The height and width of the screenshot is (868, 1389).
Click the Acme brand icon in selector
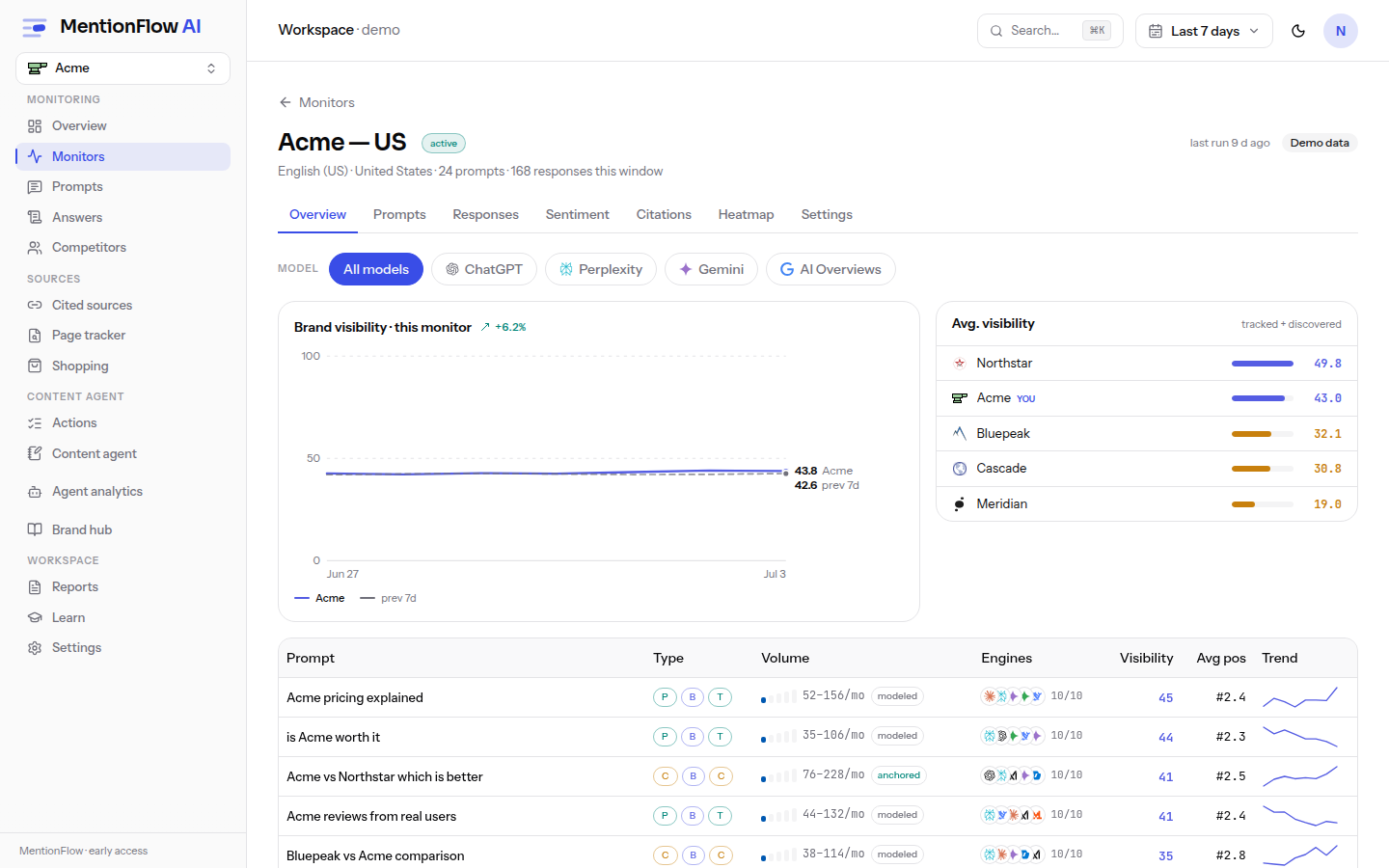(x=38, y=68)
